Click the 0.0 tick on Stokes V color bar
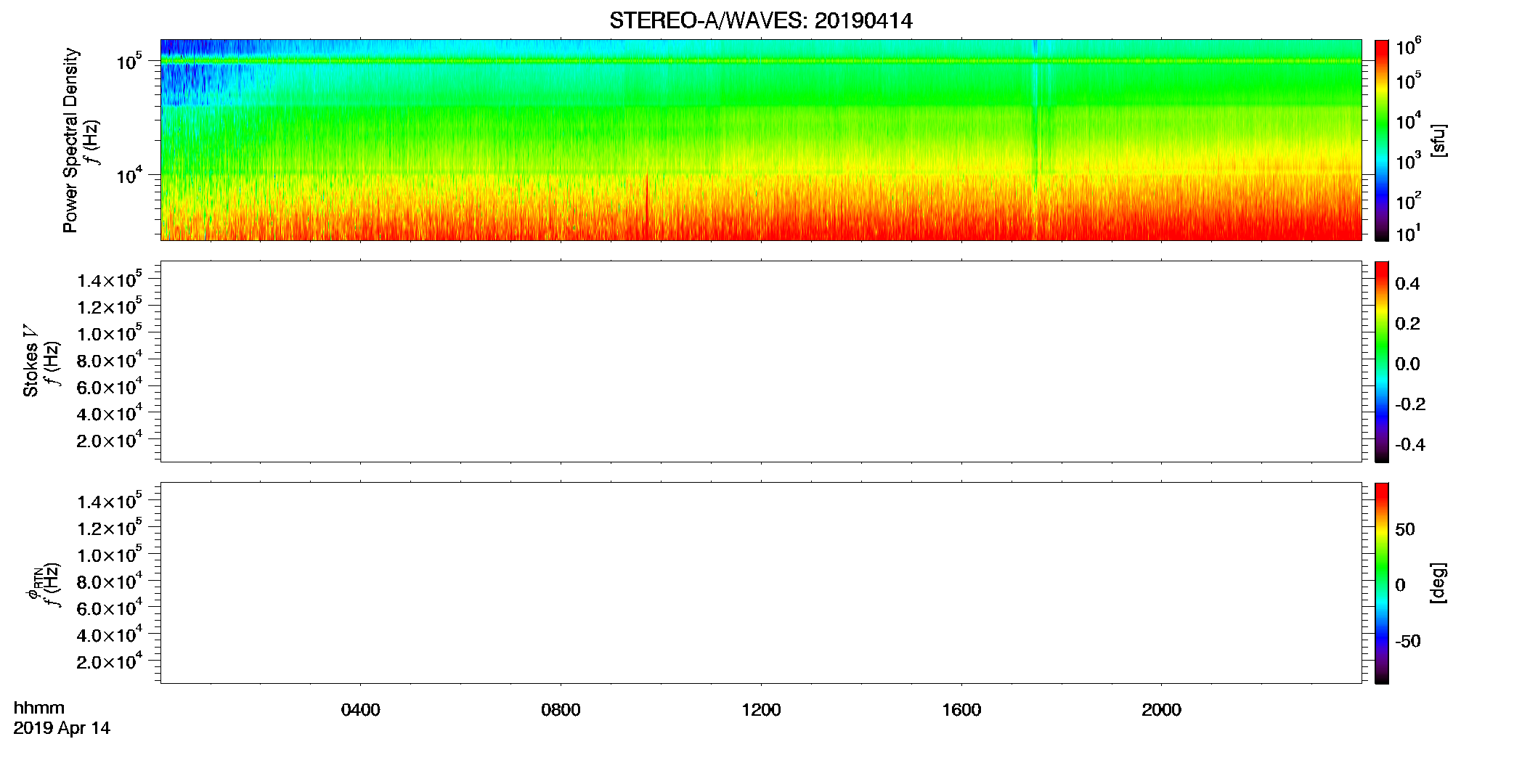This screenshot has width=1522, height=784. 1407,364
